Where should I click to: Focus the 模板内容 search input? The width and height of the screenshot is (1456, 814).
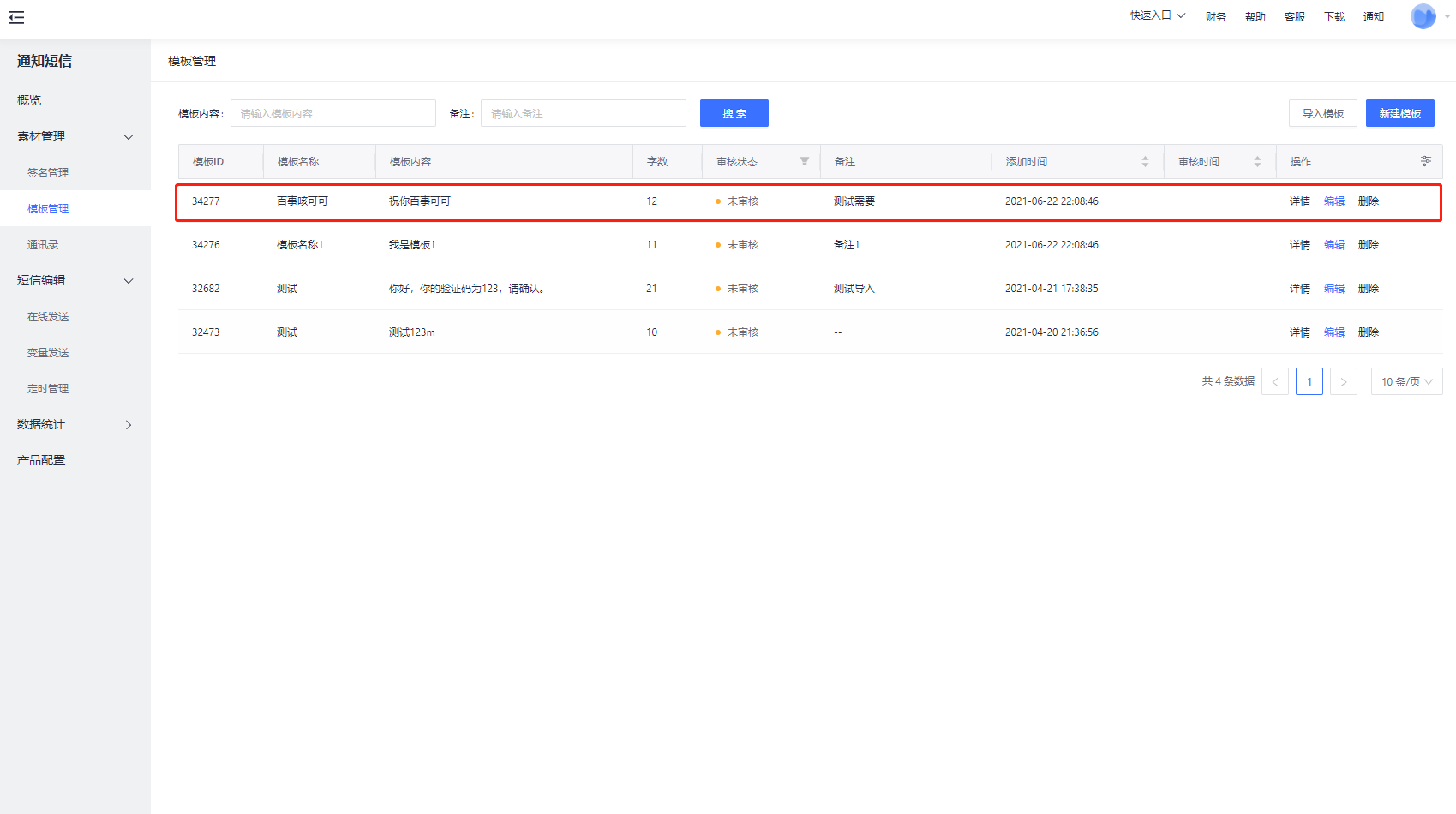click(x=333, y=113)
